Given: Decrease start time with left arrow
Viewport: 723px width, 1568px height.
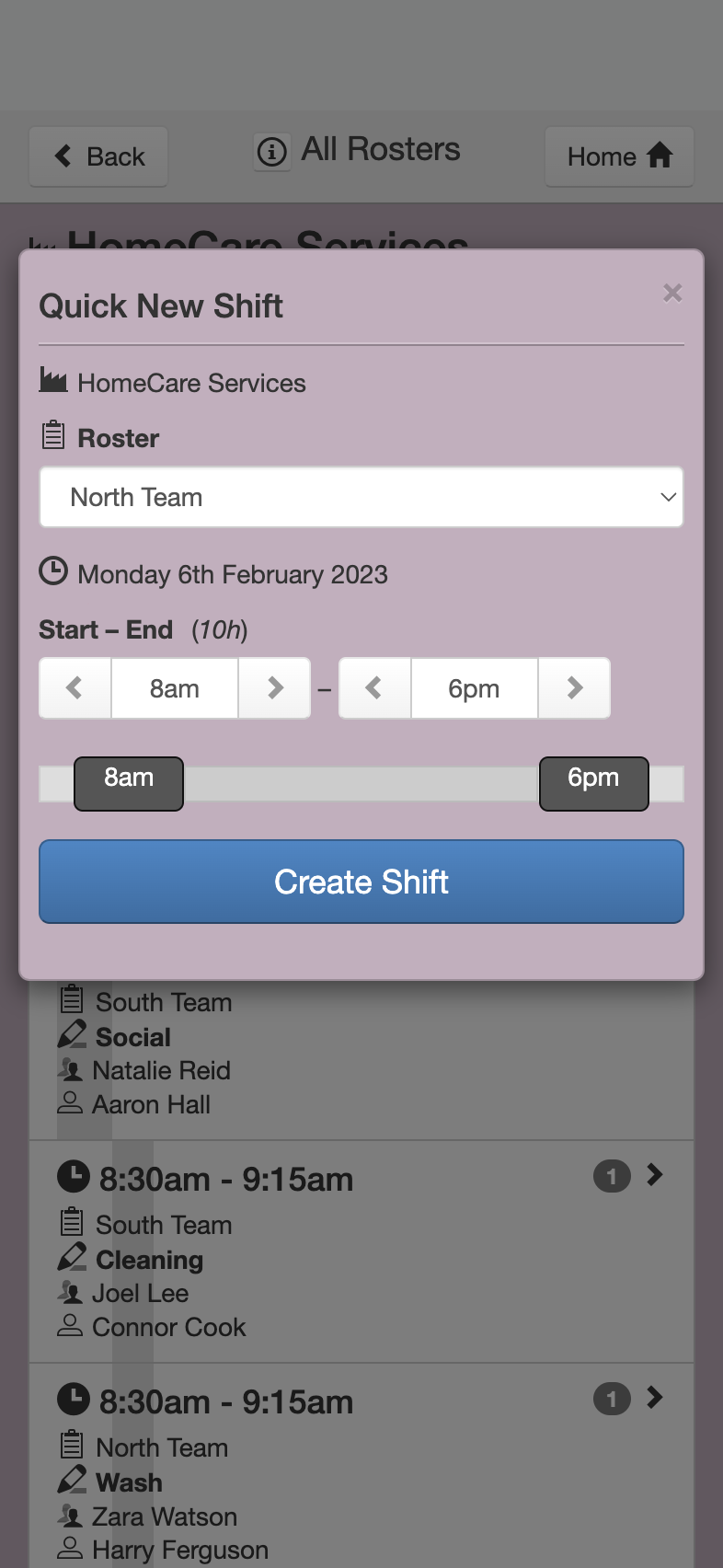Looking at the screenshot, I should click(x=75, y=687).
